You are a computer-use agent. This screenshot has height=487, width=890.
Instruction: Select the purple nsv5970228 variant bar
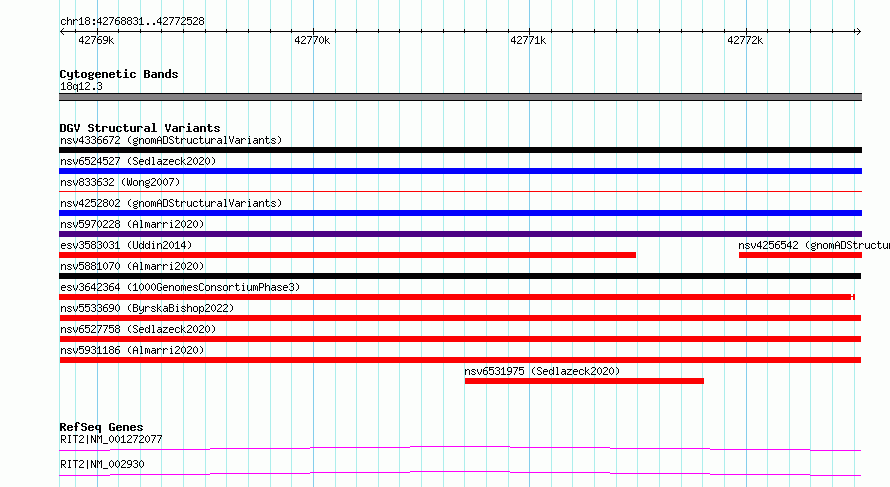[460, 234]
